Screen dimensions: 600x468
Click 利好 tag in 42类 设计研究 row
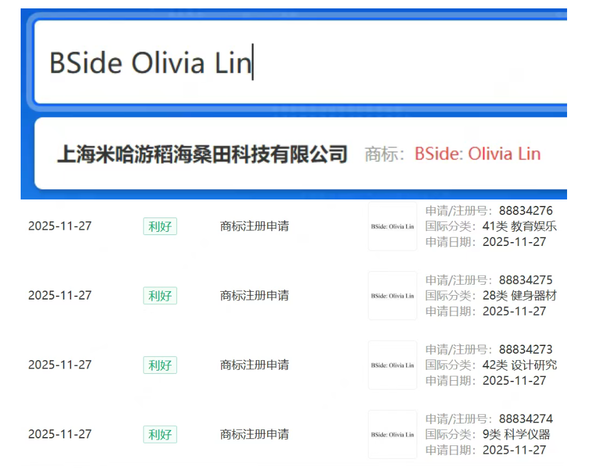[x=160, y=365]
